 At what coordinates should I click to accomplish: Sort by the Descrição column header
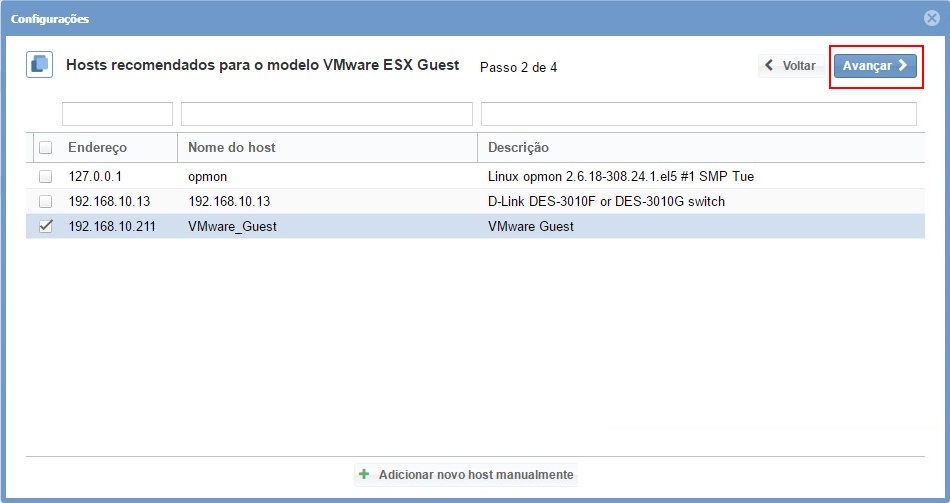coord(518,148)
